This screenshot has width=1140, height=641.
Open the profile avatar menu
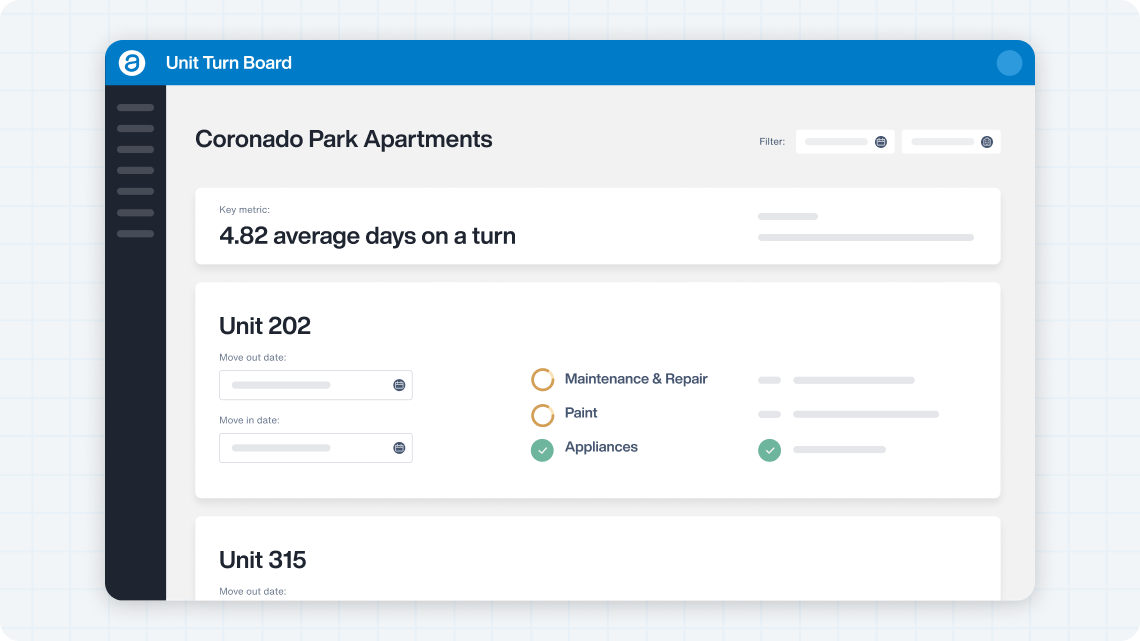[1009, 62]
